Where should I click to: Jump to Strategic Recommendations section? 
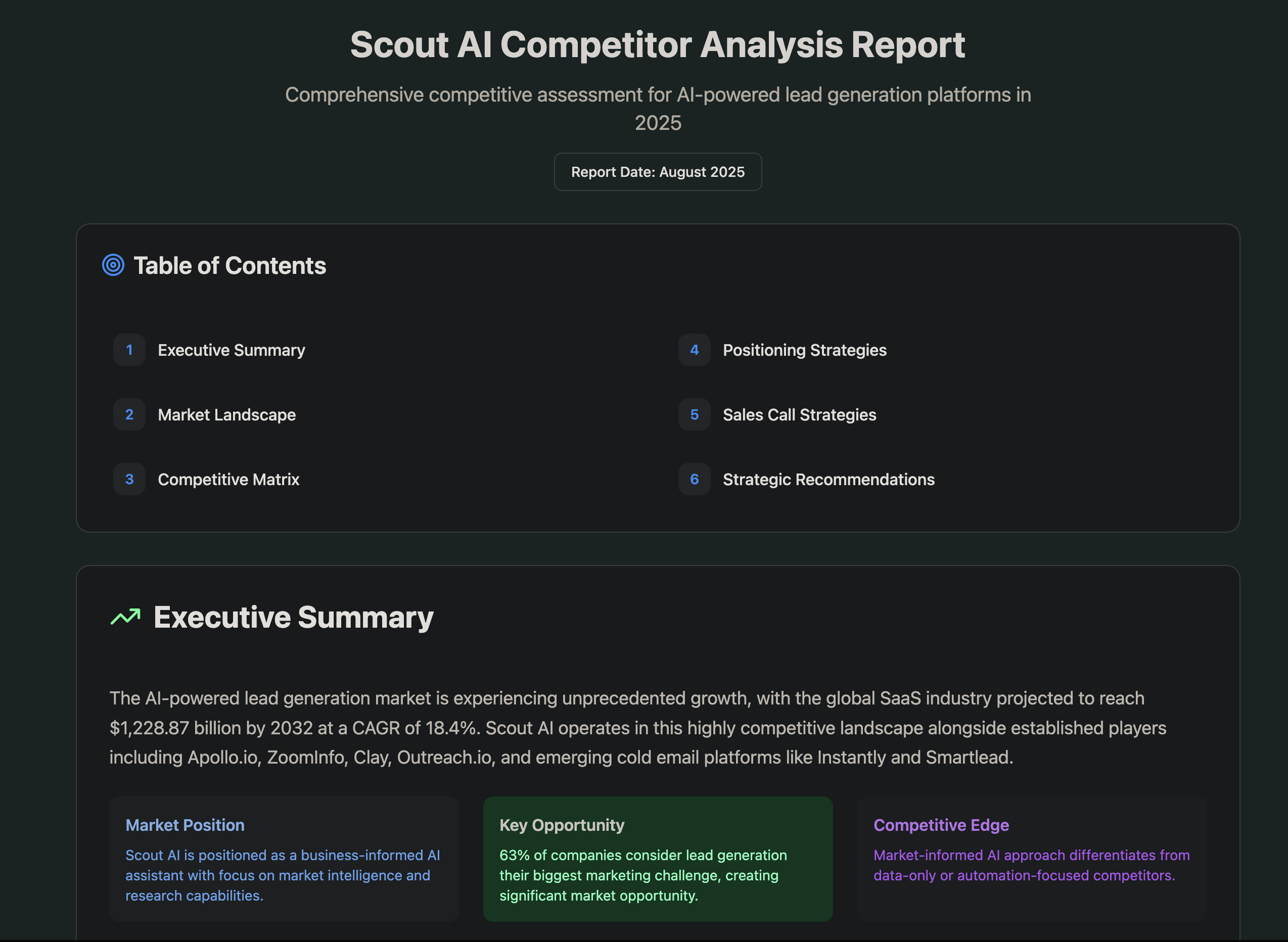[829, 480]
